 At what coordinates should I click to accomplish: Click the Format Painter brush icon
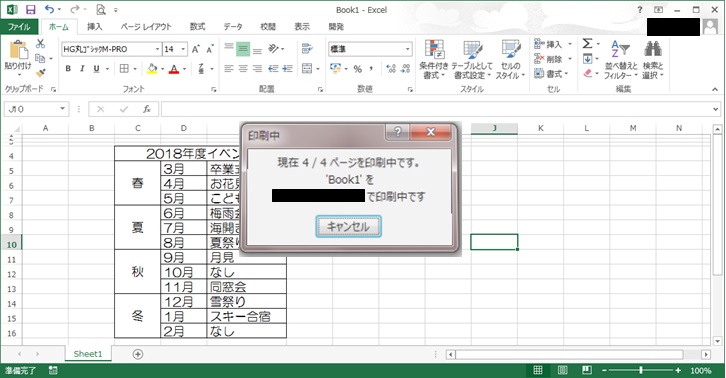tap(40, 73)
